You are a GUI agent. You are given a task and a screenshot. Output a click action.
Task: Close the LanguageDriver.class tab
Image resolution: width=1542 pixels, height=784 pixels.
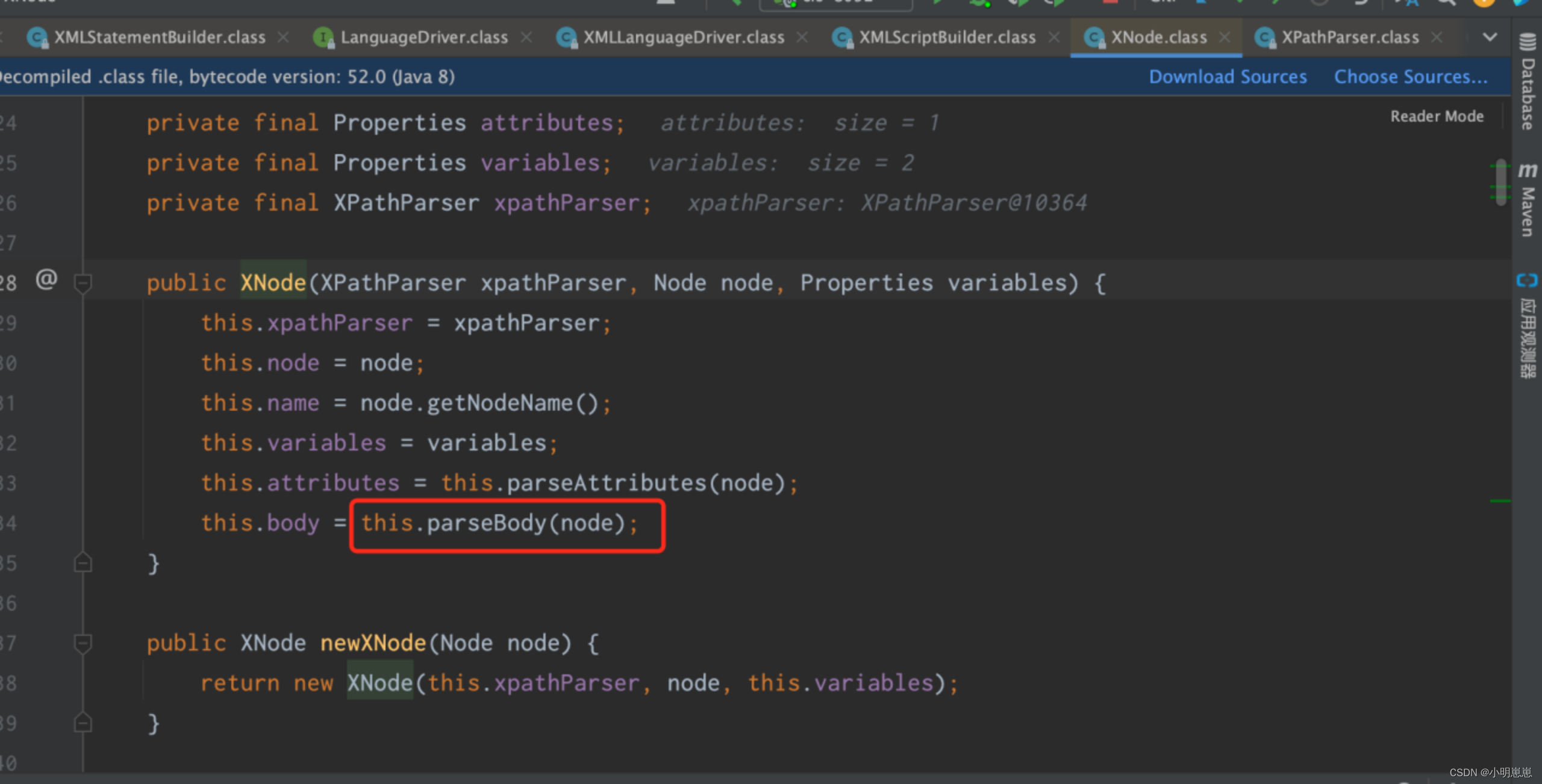[526, 37]
